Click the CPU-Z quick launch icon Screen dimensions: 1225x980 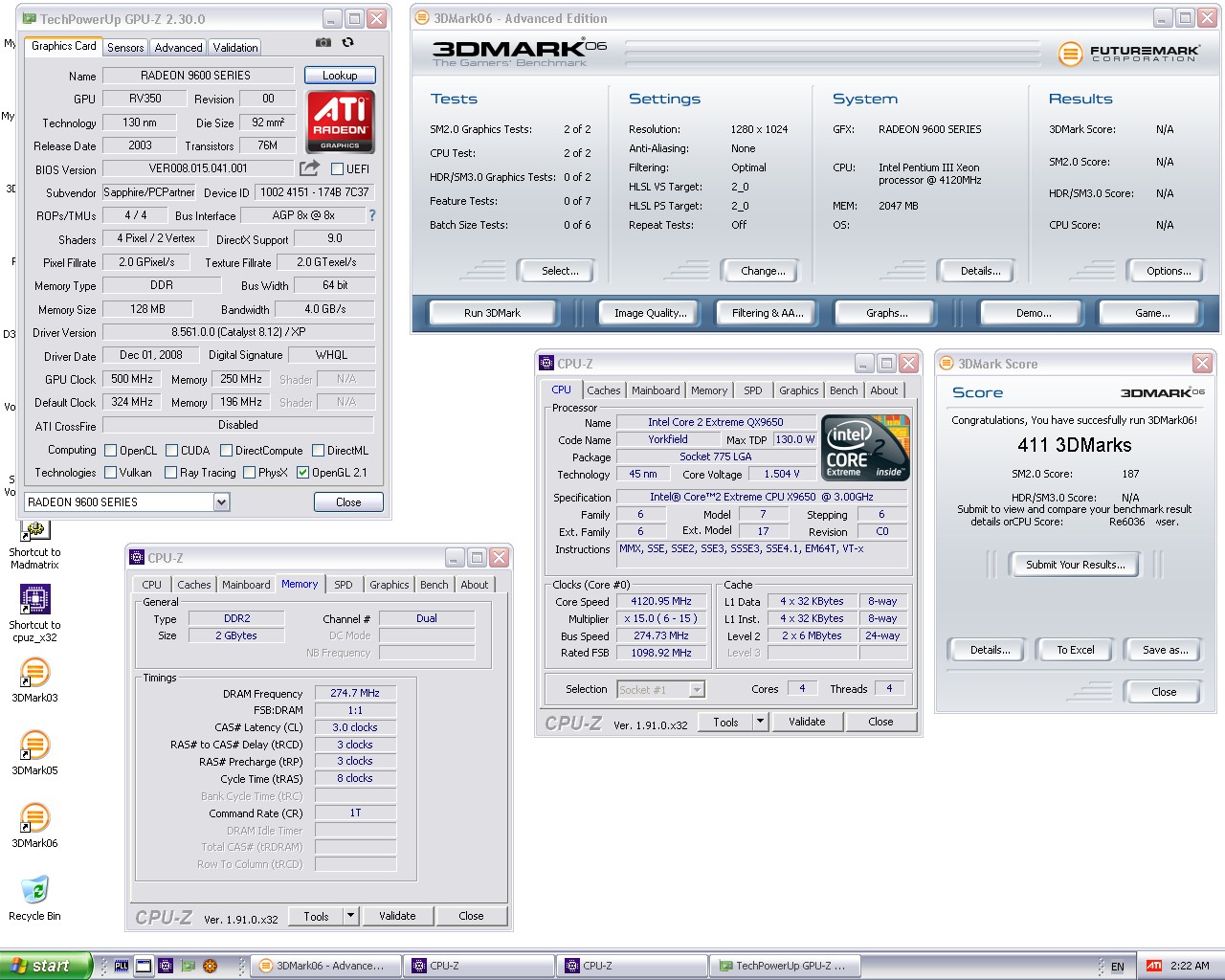point(166,966)
